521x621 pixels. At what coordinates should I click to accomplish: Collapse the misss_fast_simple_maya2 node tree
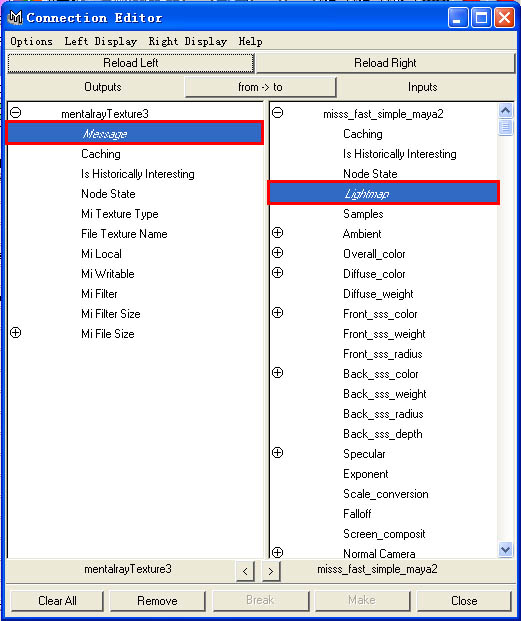278,113
